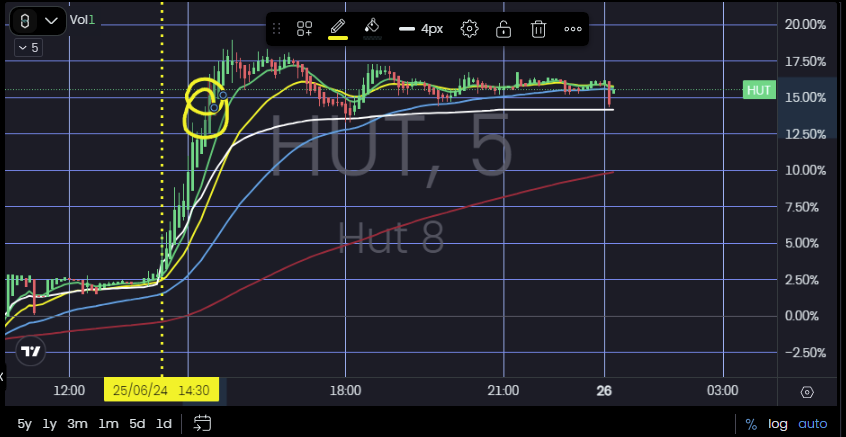This screenshot has height=437, width=846.
Task: Open chart axis settings gear at bottom right
Action: [807, 391]
